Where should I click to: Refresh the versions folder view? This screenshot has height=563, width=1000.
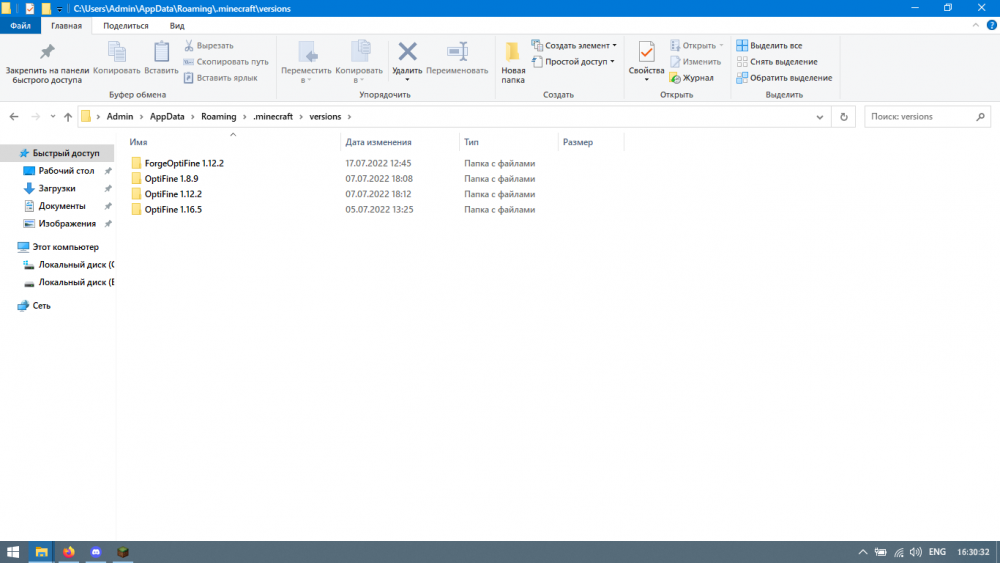[844, 117]
